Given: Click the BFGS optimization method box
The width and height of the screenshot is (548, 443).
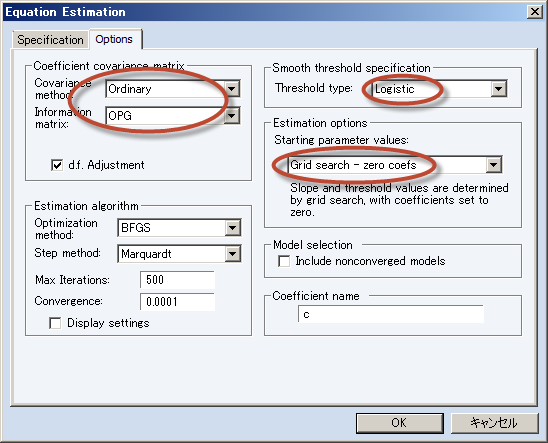Looking at the screenshot, I should [x=179, y=228].
